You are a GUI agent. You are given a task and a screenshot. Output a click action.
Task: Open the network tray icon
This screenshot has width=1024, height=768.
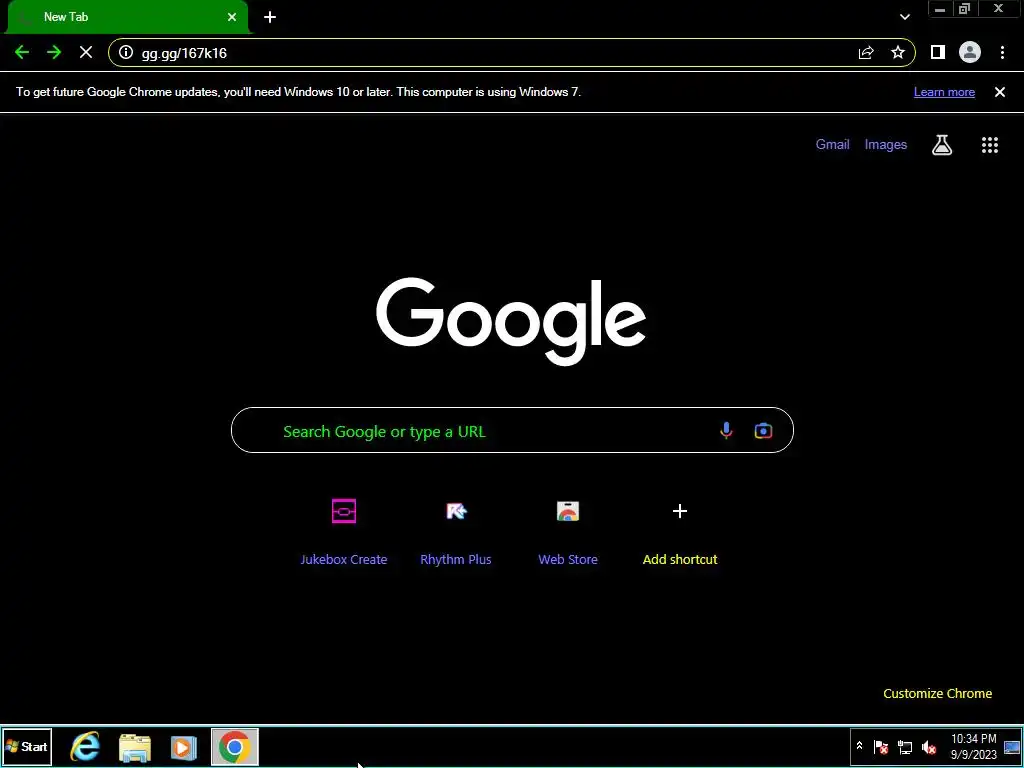click(x=904, y=747)
